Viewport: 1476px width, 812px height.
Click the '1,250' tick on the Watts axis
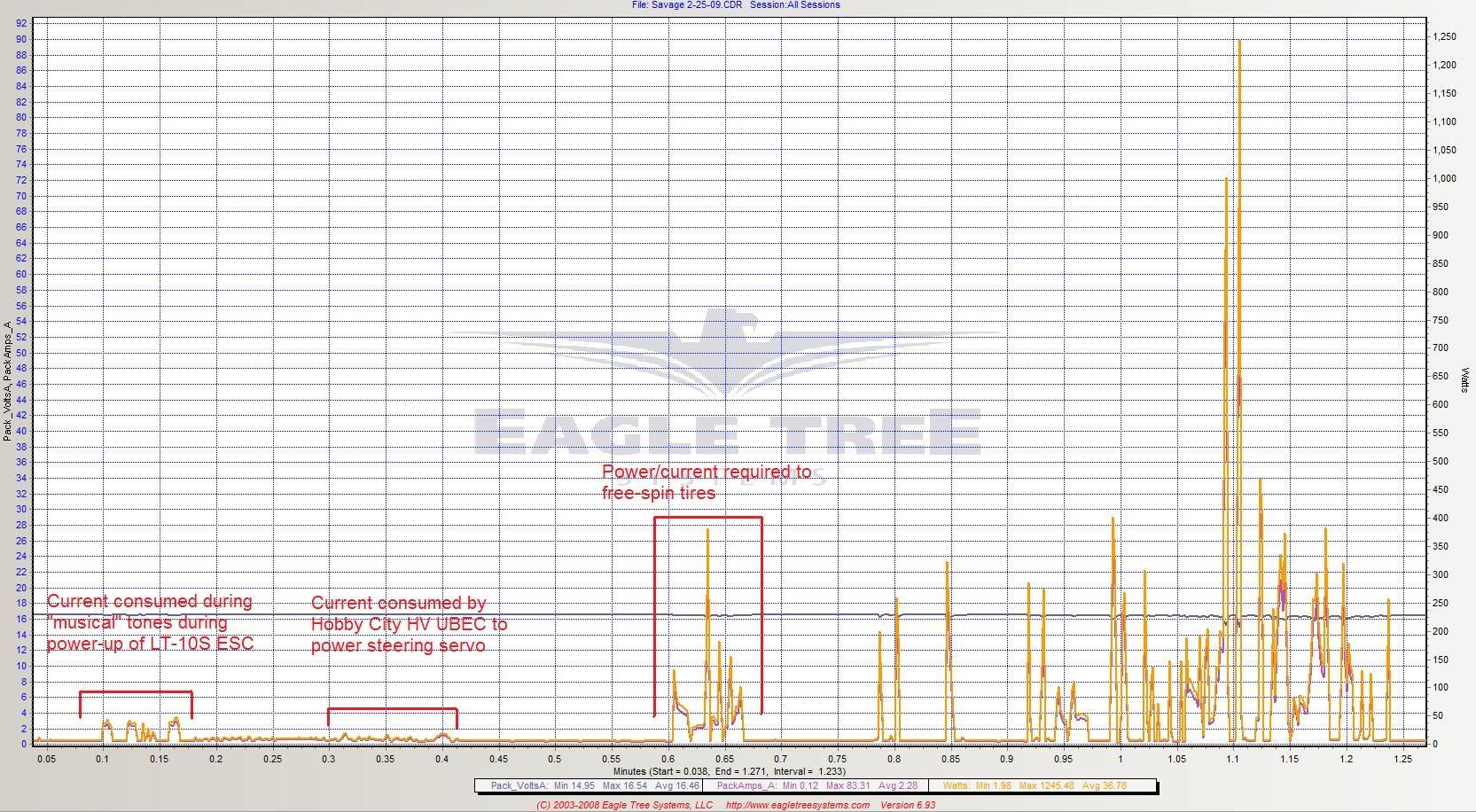1444,36
